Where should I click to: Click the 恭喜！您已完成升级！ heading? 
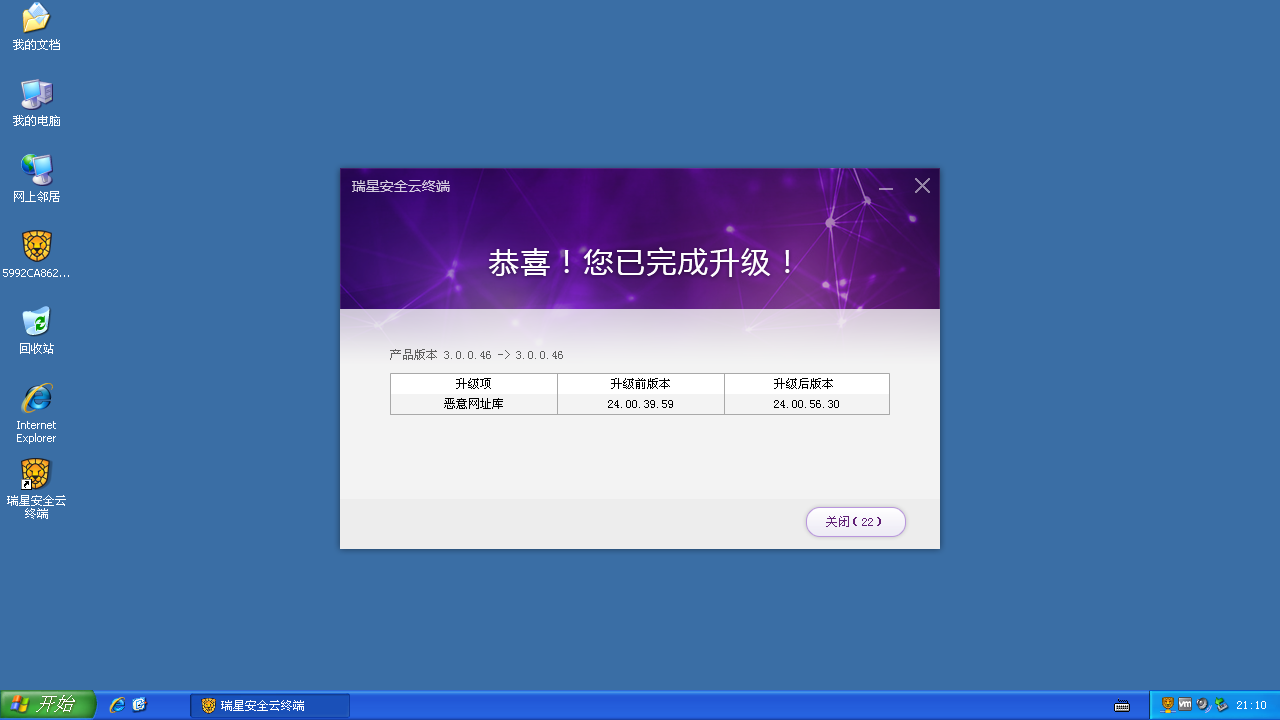point(643,263)
